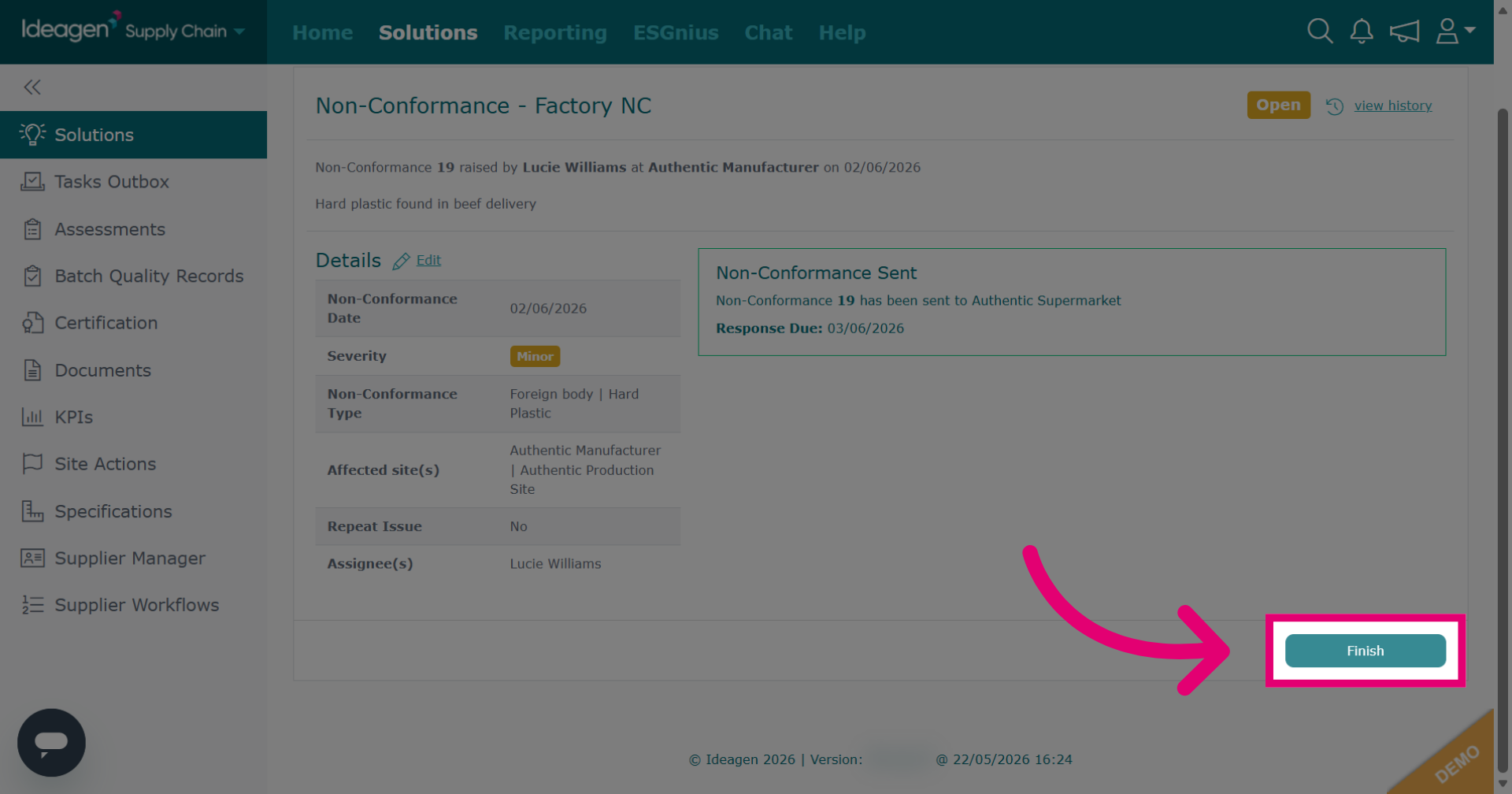Viewport: 1512px width, 794px height.
Task: Open the notifications bell
Action: [1362, 32]
